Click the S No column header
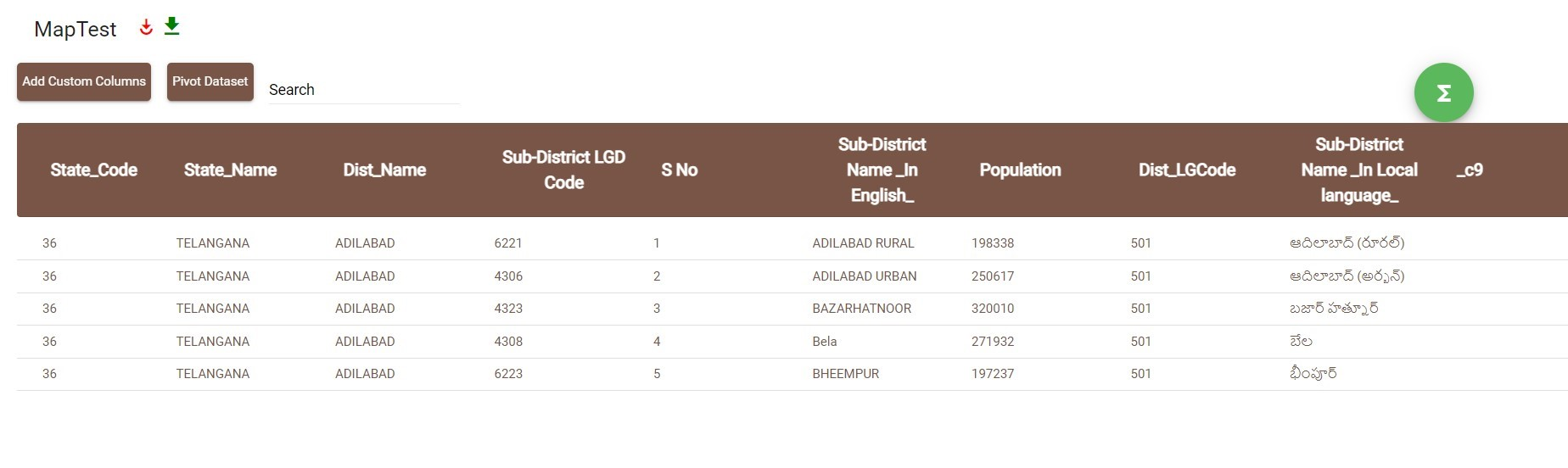 coord(679,170)
